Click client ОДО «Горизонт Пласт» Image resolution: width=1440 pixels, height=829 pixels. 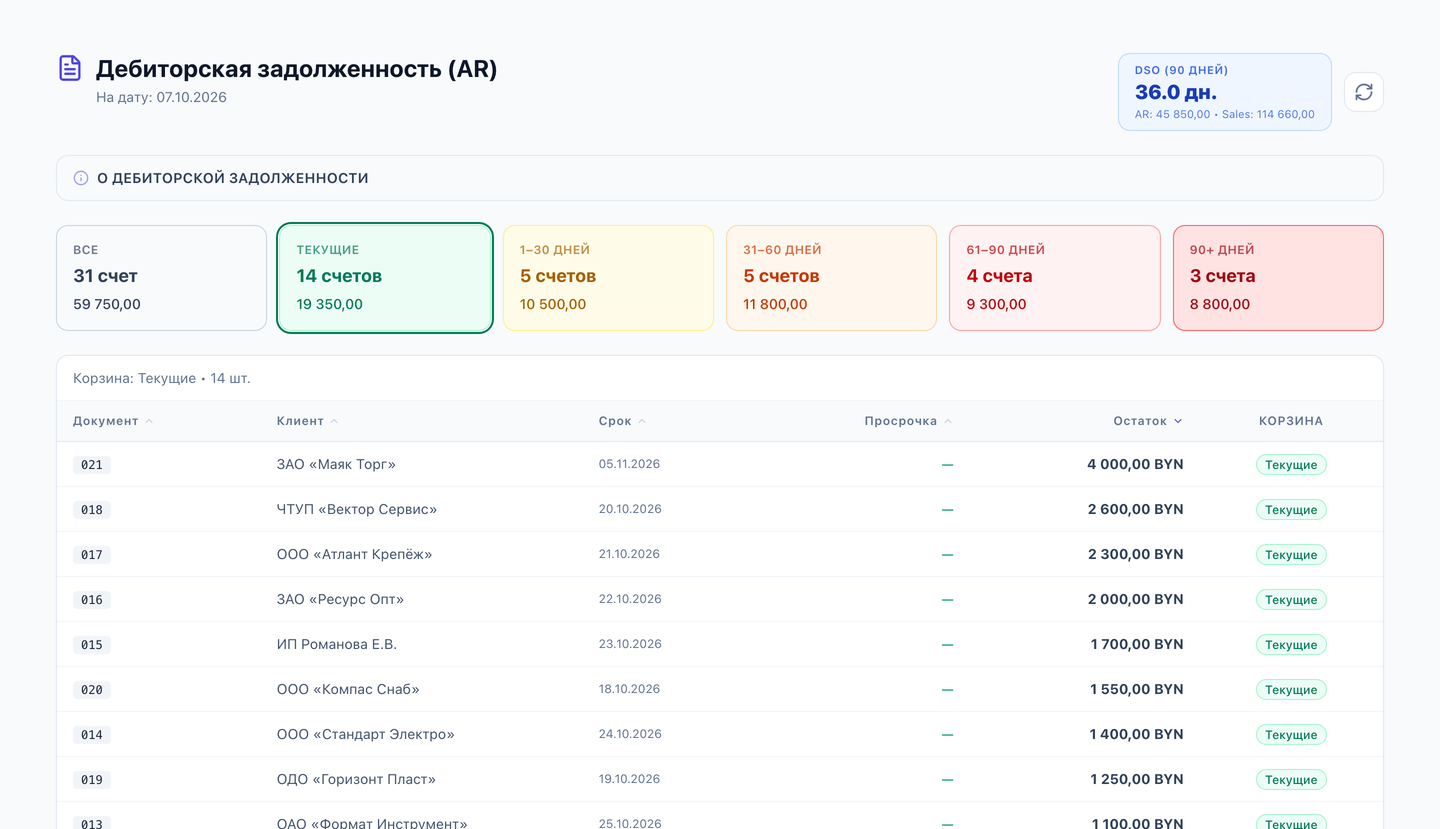(356, 779)
